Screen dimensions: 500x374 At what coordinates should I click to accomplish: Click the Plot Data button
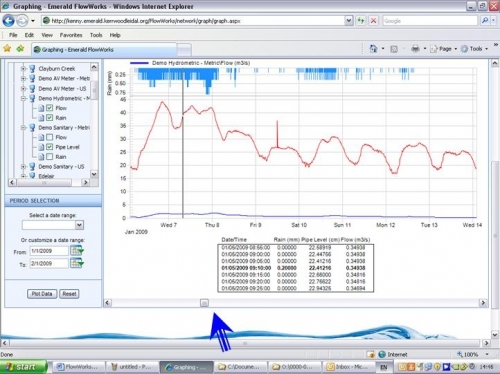coord(42,294)
